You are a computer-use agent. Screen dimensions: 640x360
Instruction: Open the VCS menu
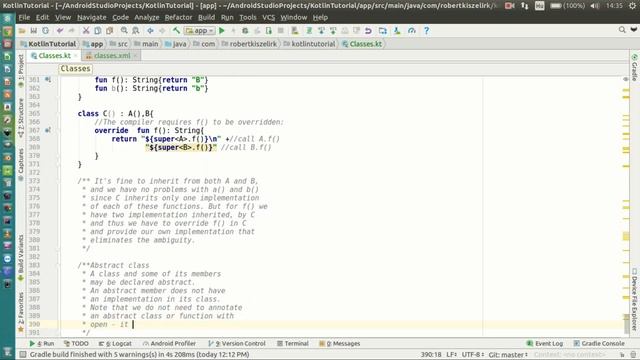268,18
